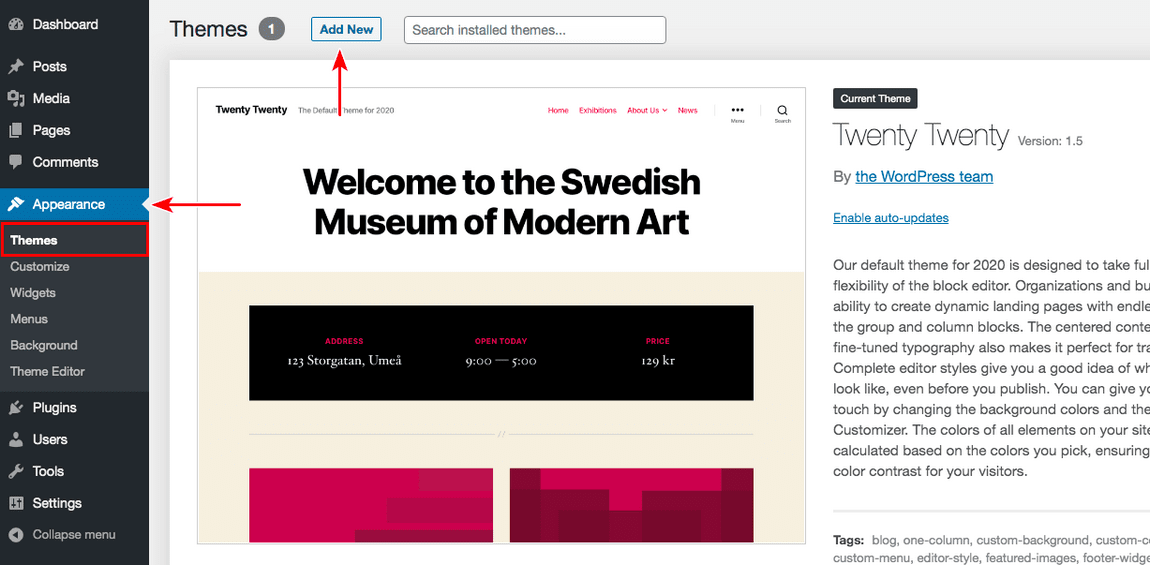Viewport: 1150px width, 565px height.
Task: Click the Comments speech bubble icon
Action: (15, 162)
